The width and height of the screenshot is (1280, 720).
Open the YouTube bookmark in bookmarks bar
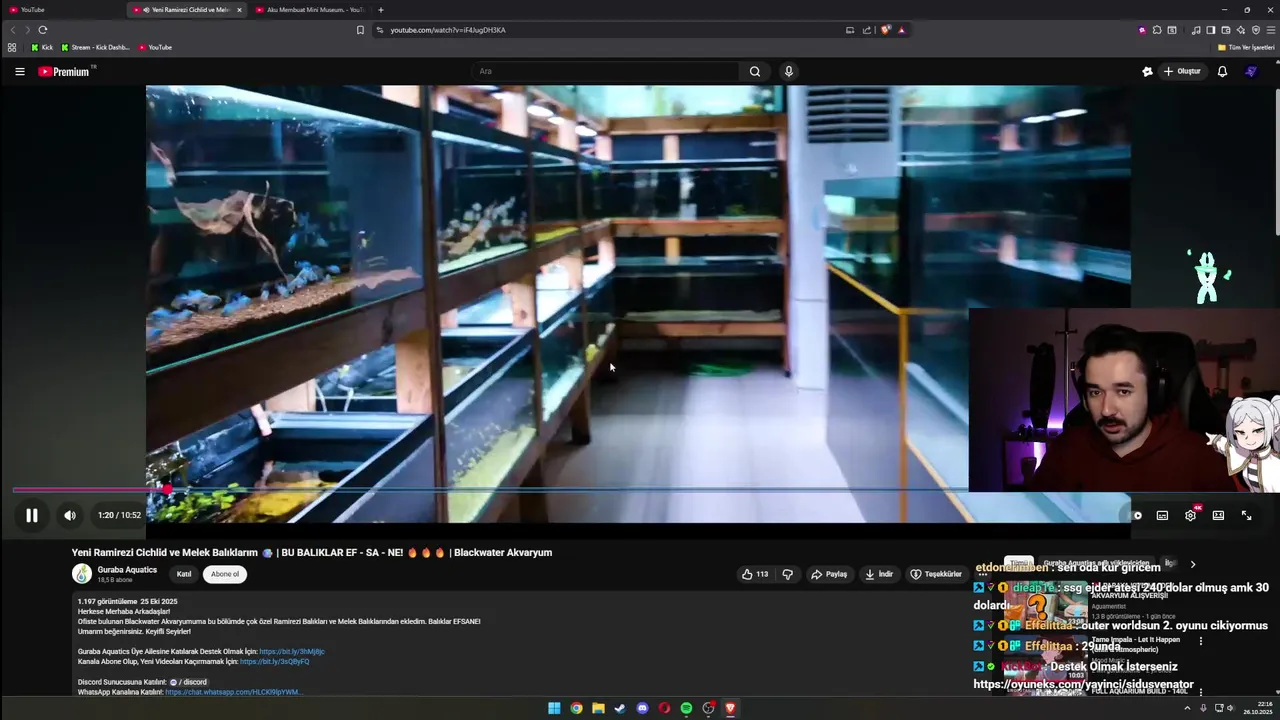click(155, 47)
